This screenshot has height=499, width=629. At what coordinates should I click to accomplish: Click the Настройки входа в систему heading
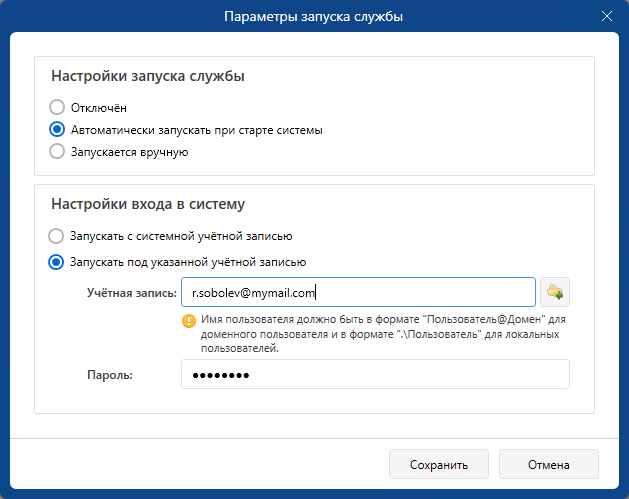coord(148,204)
